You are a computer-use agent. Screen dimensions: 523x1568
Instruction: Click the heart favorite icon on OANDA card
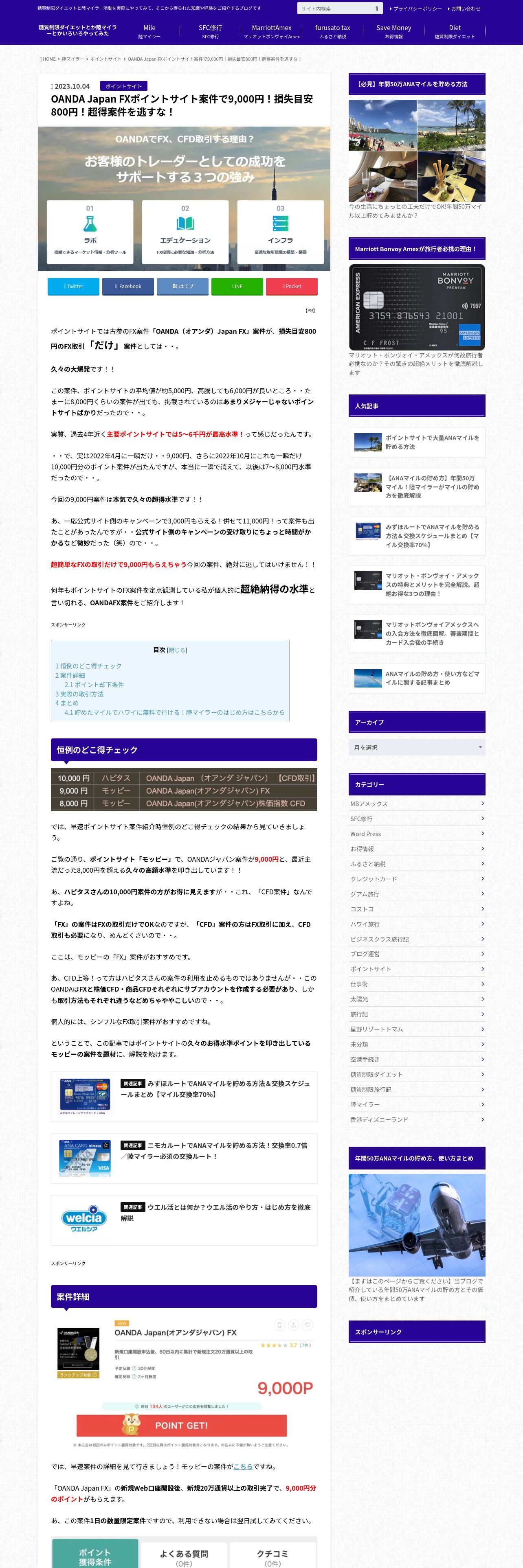(308, 1325)
